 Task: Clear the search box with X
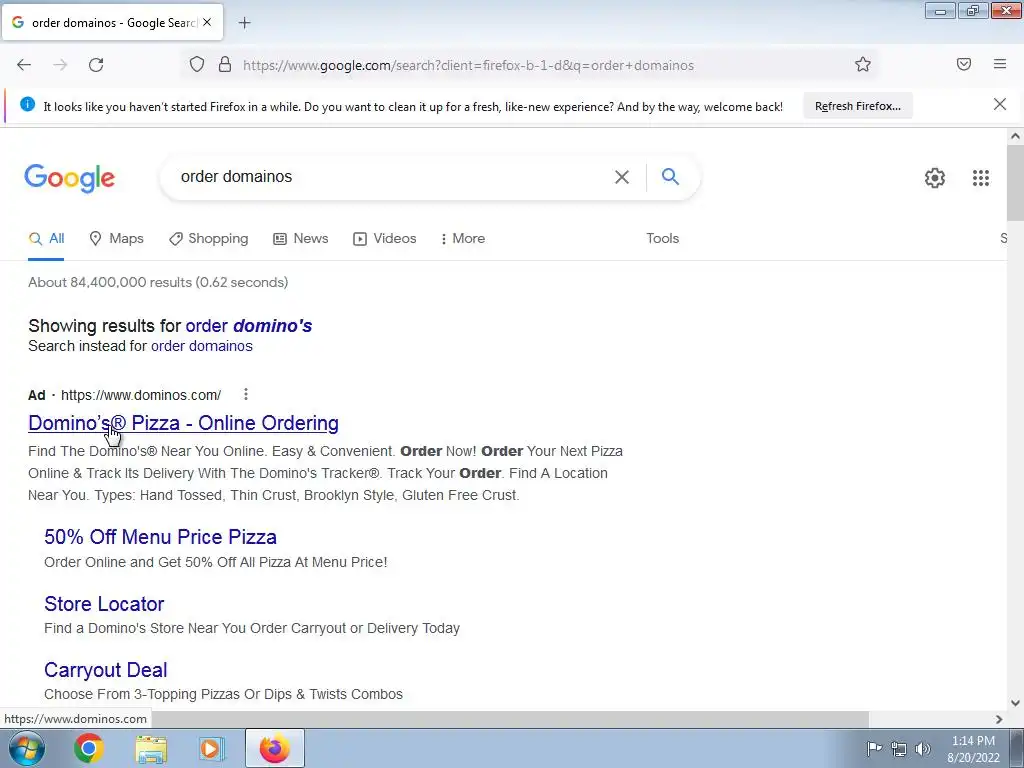click(x=622, y=177)
